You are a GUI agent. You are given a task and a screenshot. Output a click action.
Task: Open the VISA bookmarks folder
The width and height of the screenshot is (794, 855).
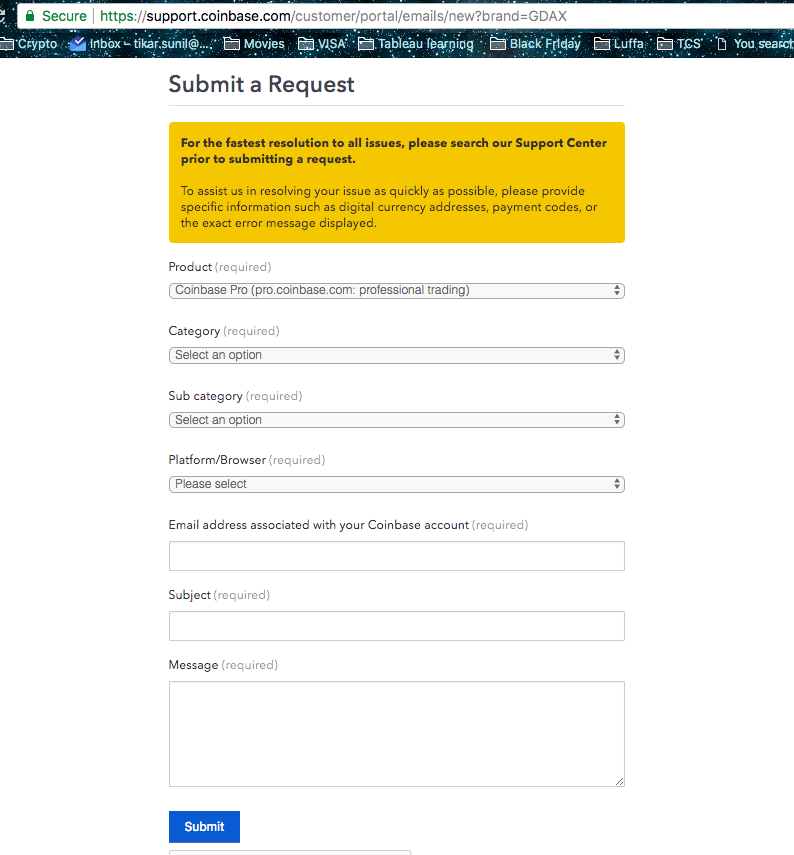click(322, 44)
